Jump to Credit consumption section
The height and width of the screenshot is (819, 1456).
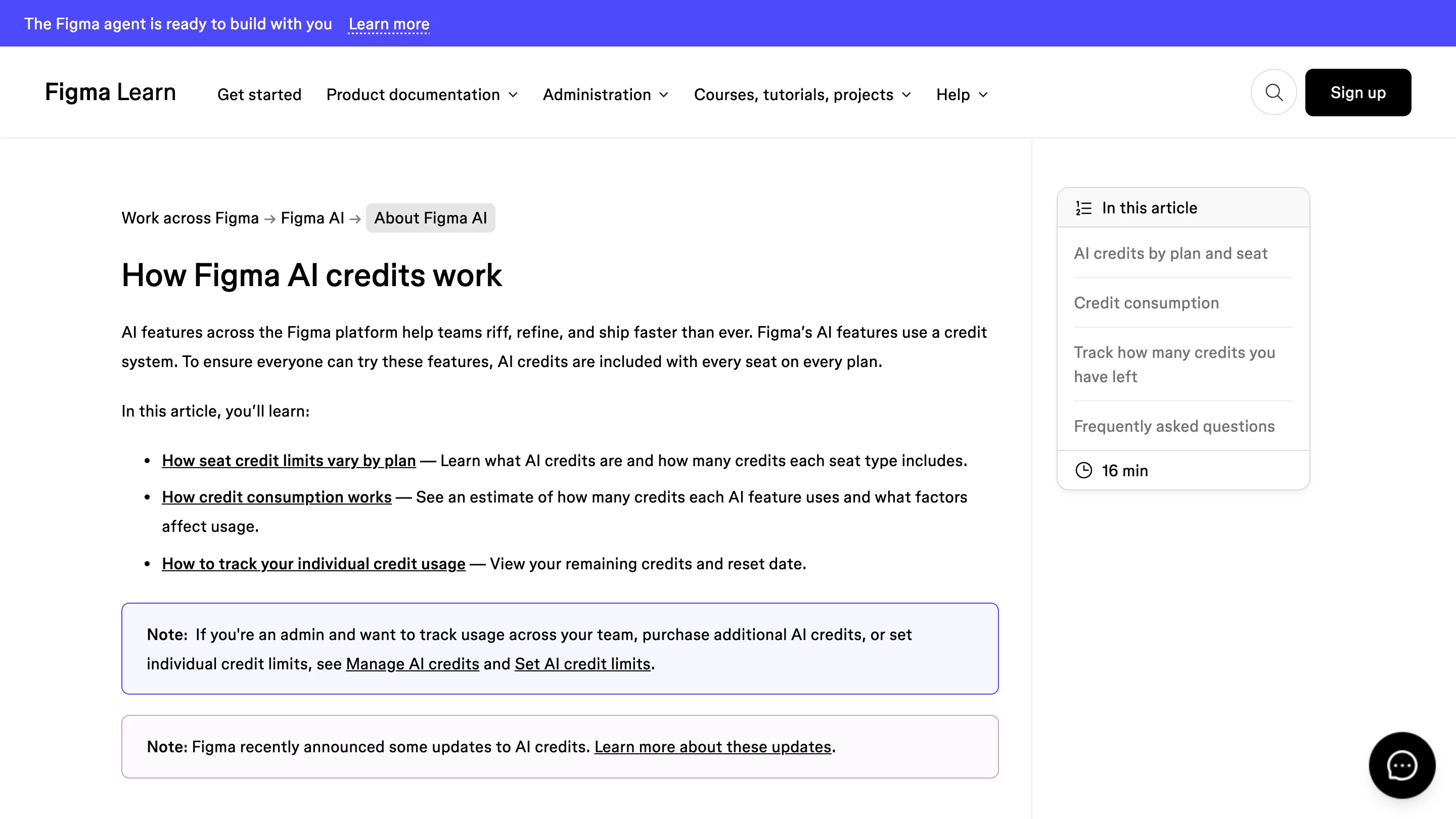pyautogui.click(x=1146, y=303)
